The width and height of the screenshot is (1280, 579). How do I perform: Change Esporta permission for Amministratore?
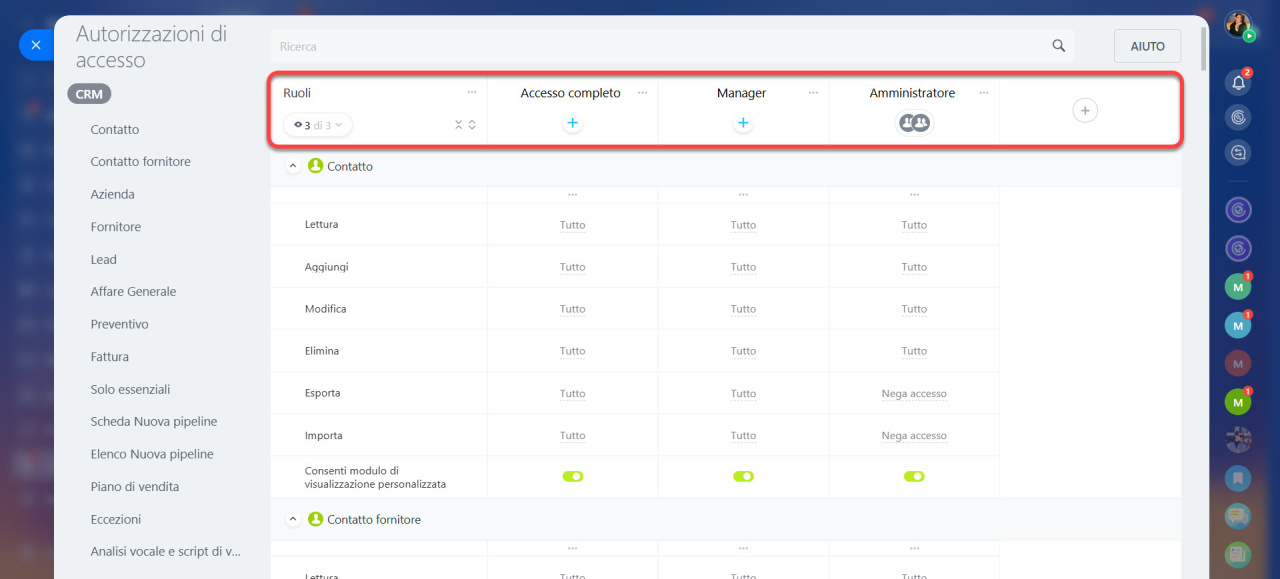(x=914, y=394)
